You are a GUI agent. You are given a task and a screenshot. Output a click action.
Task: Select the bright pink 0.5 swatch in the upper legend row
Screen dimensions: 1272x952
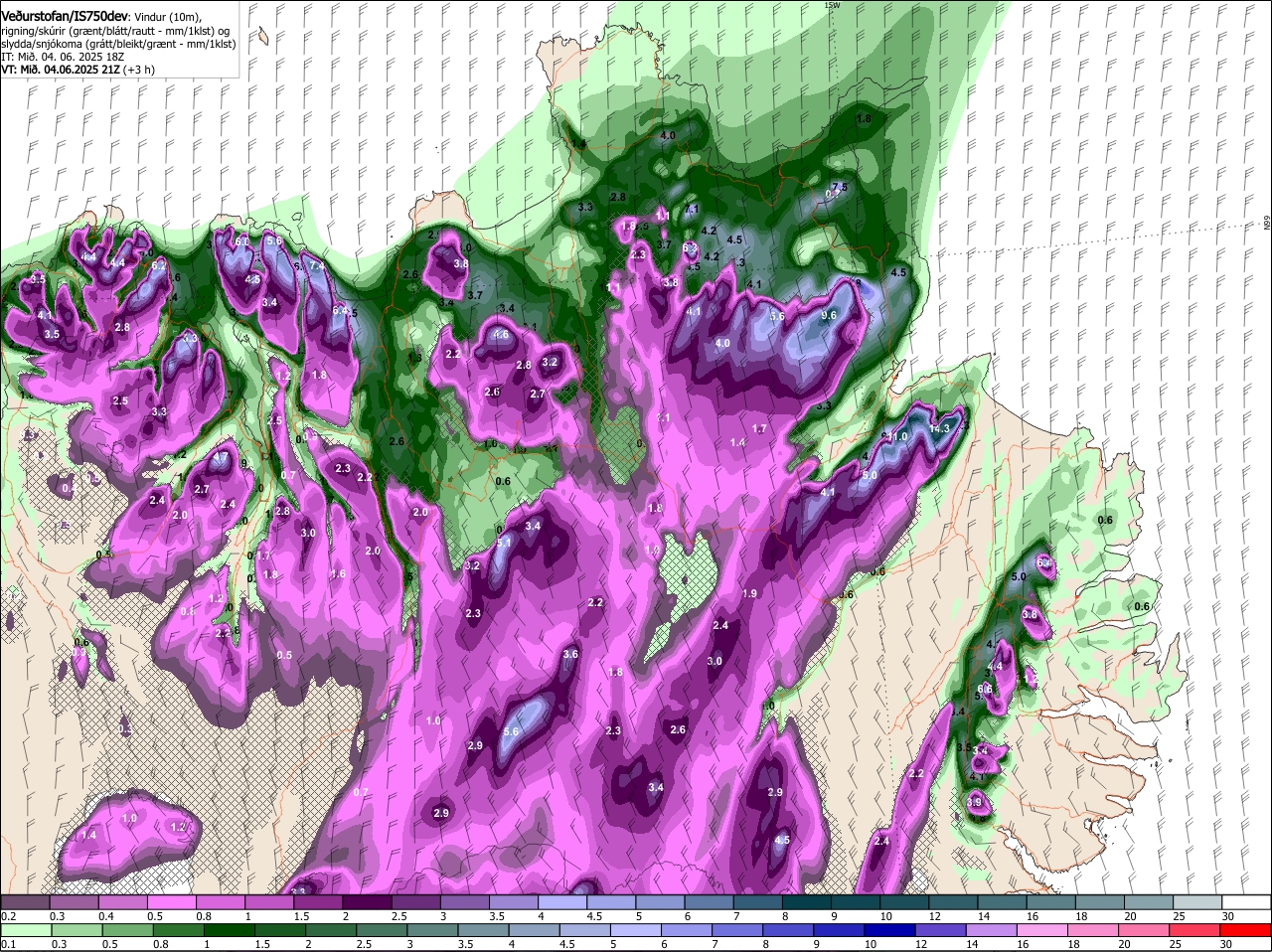pyautogui.click(x=171, y=902)
